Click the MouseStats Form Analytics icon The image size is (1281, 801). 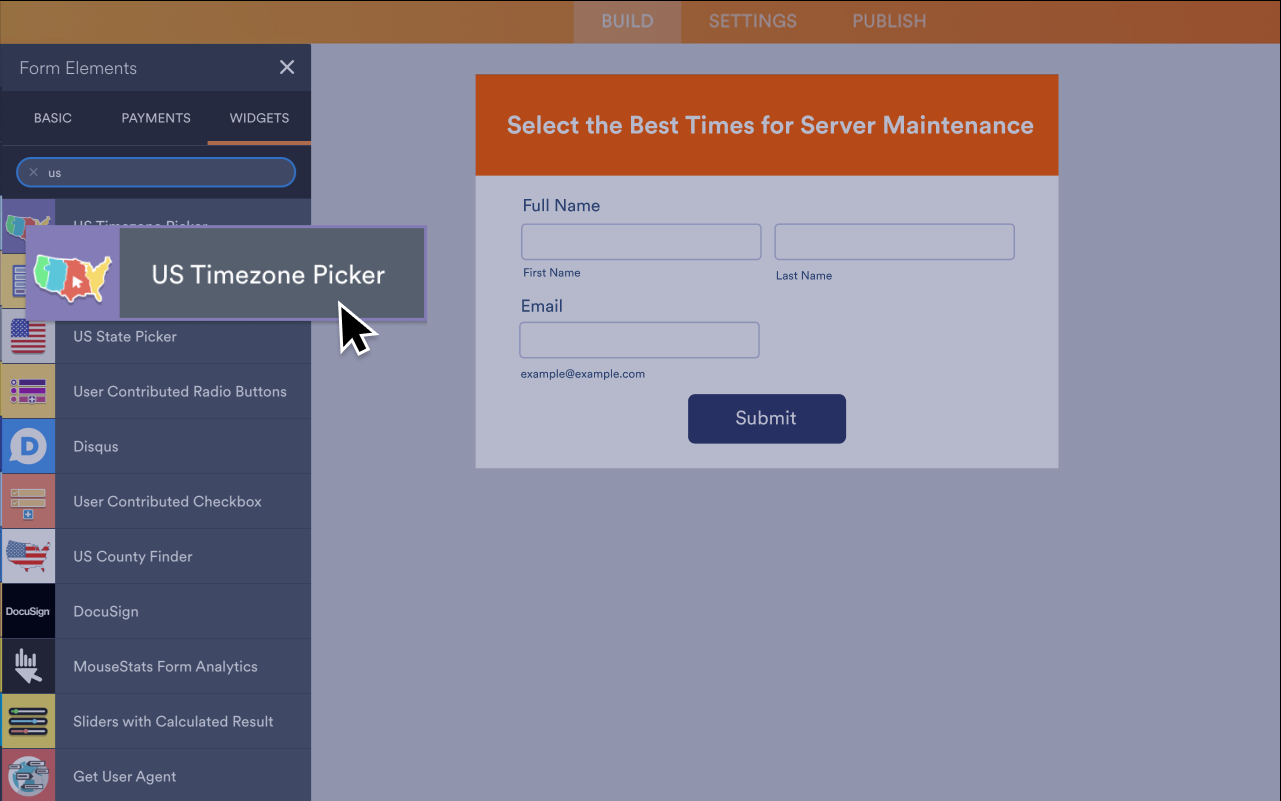[28, 666]
